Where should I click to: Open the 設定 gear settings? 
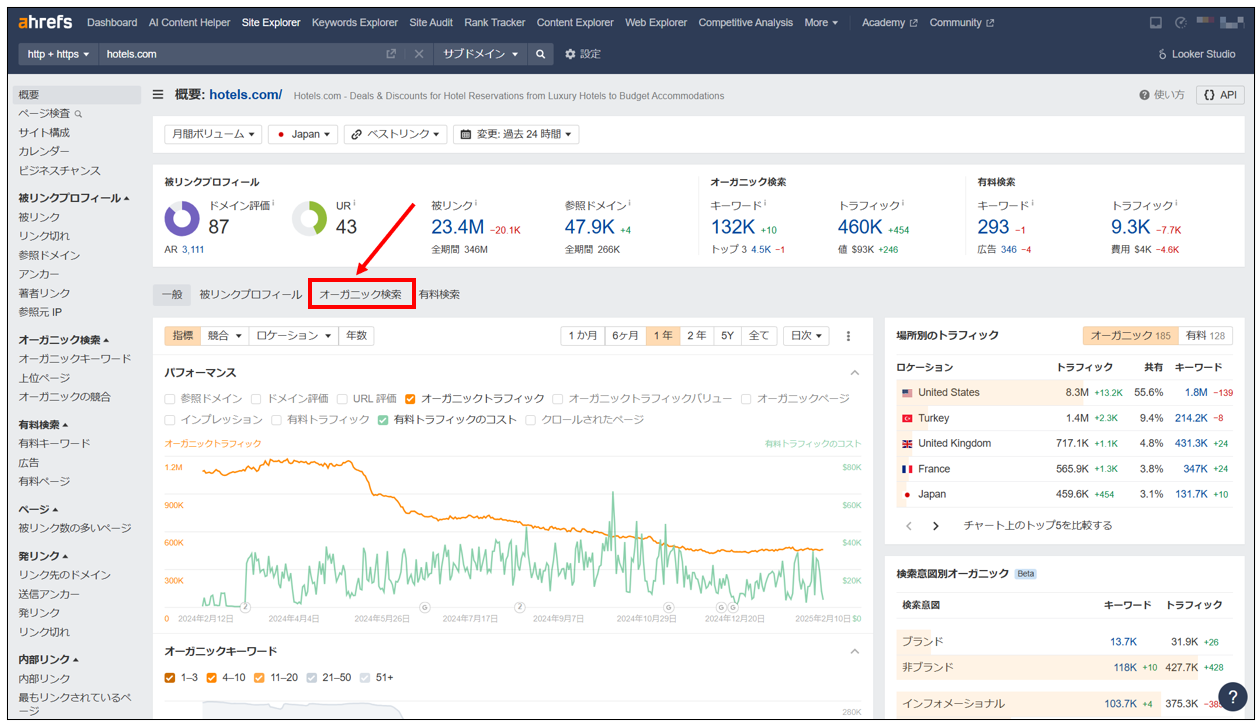coord(583,54)
